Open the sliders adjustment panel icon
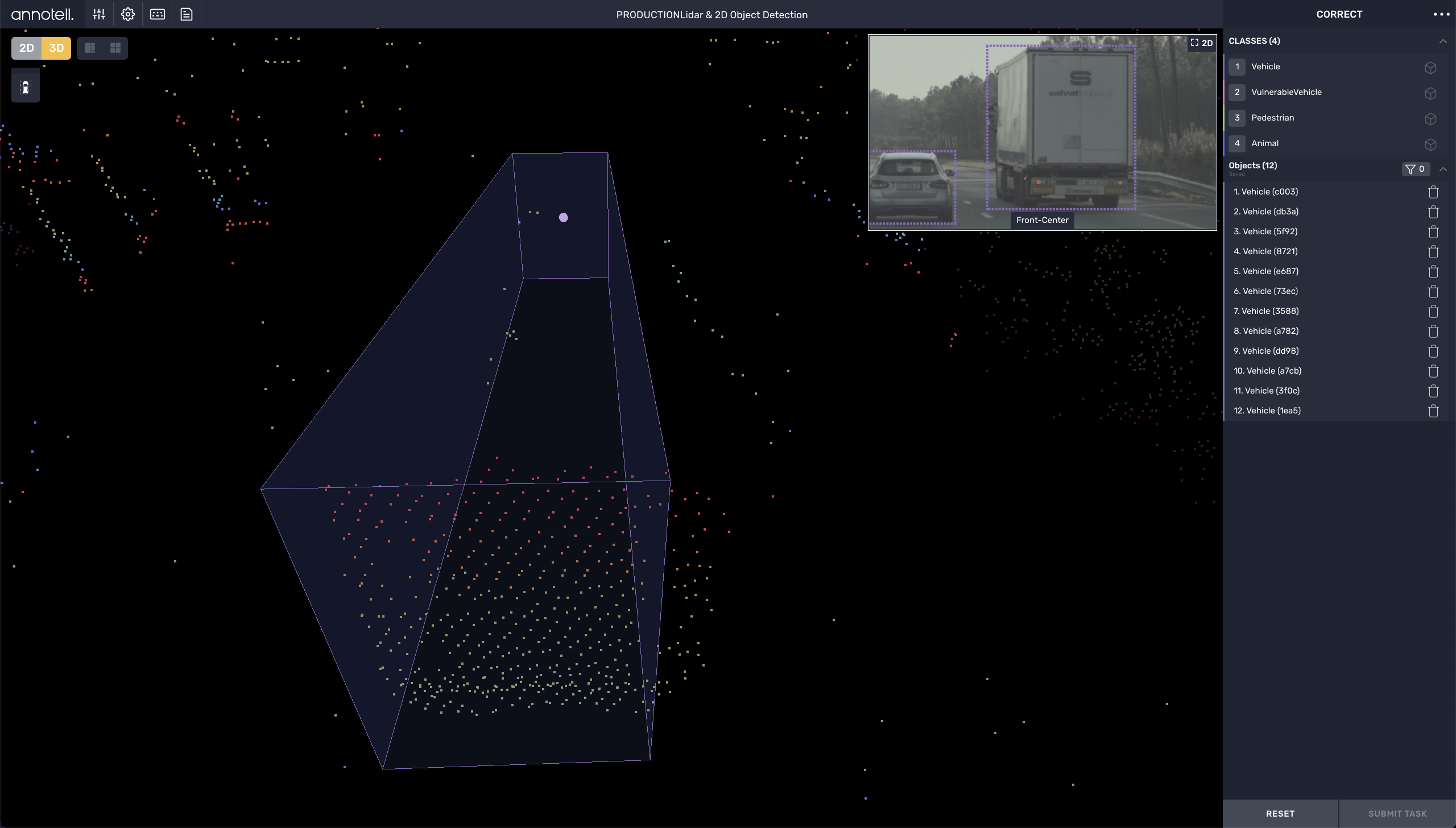1456x828 pixels. click(x=99, y=14)
